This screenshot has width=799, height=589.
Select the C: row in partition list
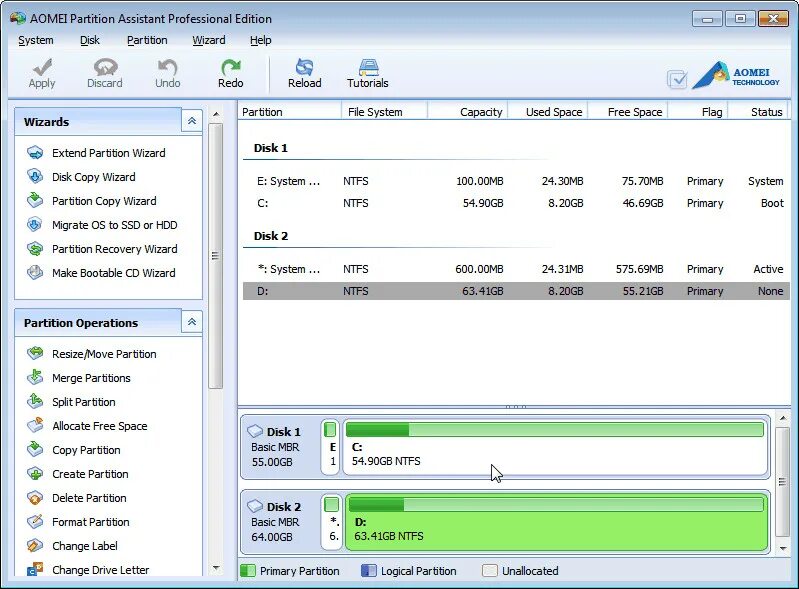tap(516, 203)
